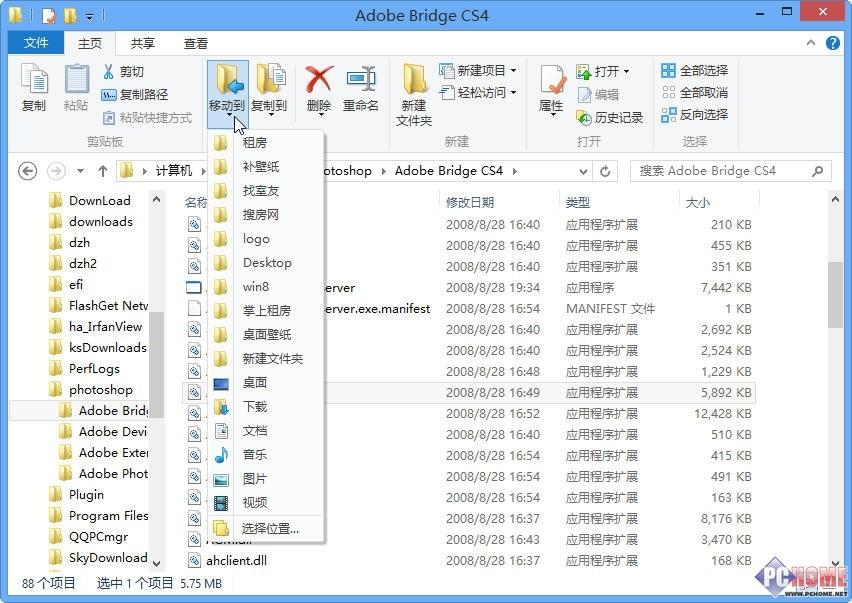Open the Copy to (复制到) button
The width and height of the screenshot is (852, 603).
pos(270,90)
